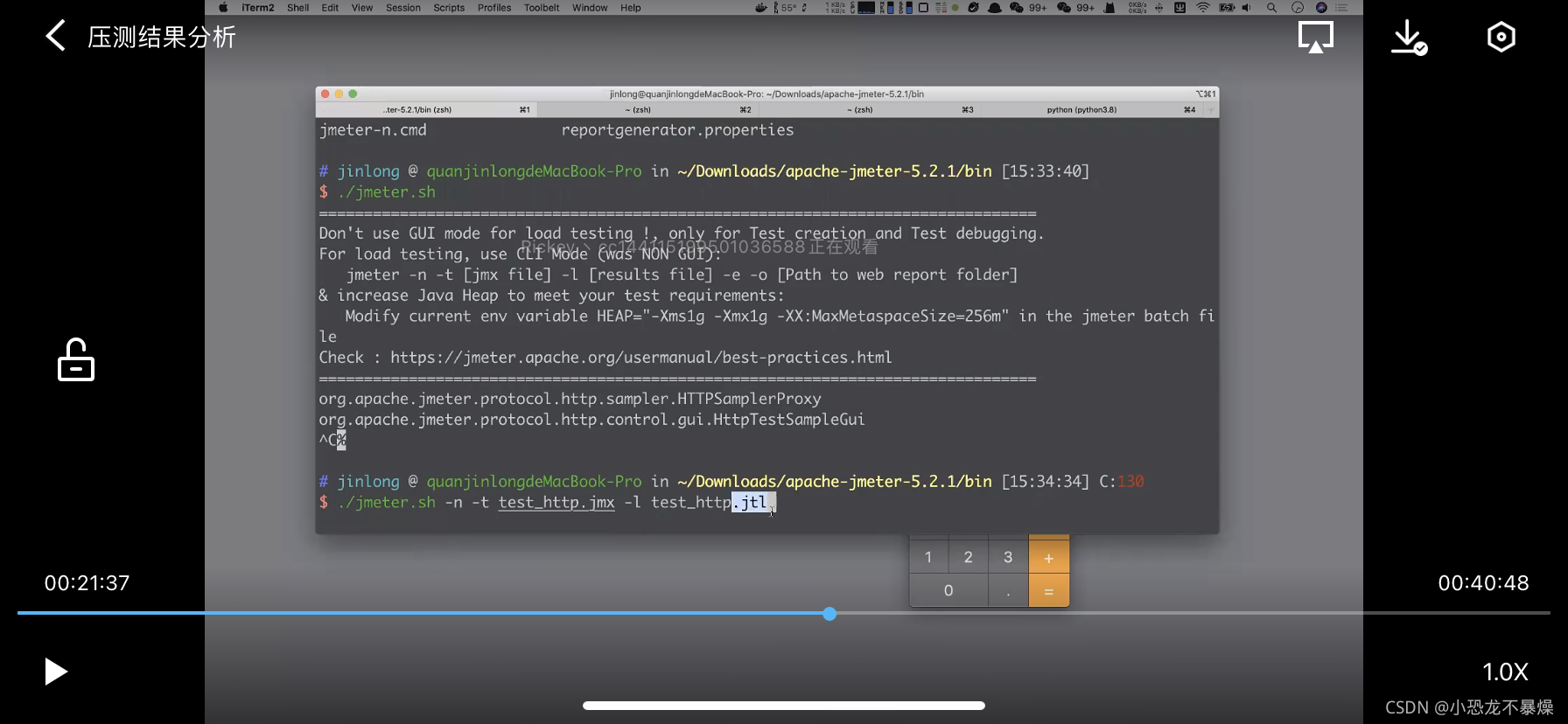1568x724 pixels.
Task: Open the Session menu
Action: tap(403, 8)
